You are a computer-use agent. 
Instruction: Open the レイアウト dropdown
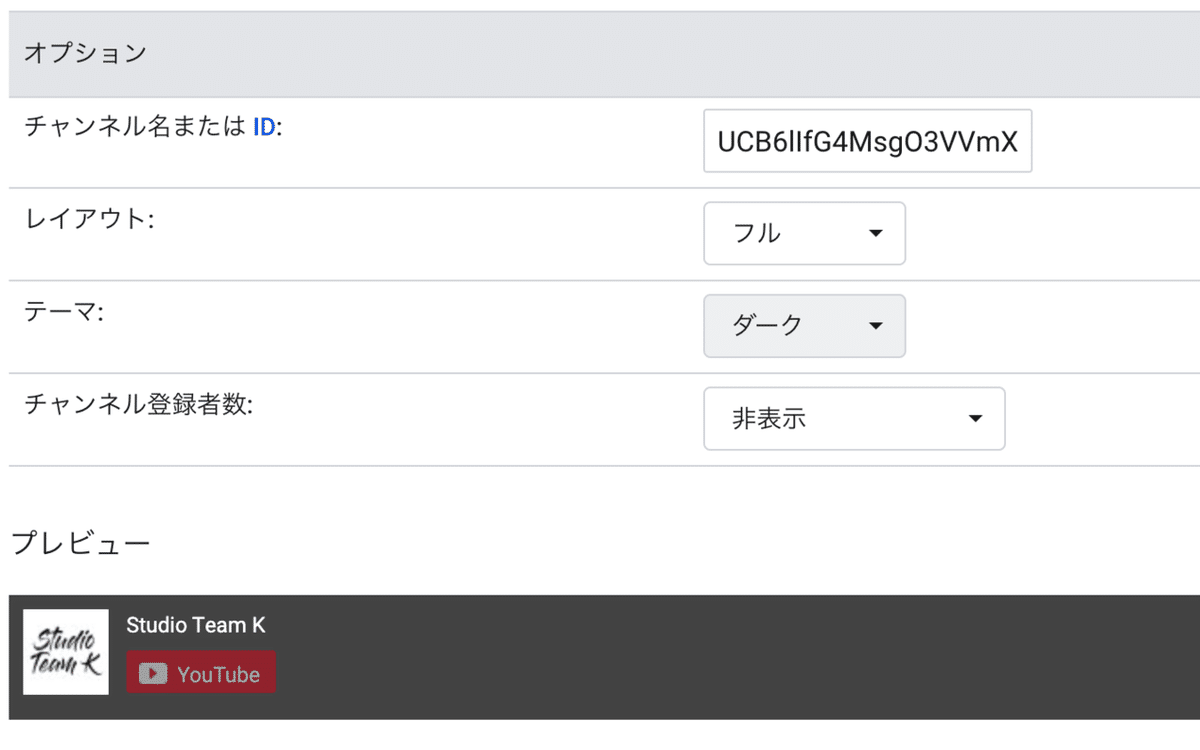804,234
